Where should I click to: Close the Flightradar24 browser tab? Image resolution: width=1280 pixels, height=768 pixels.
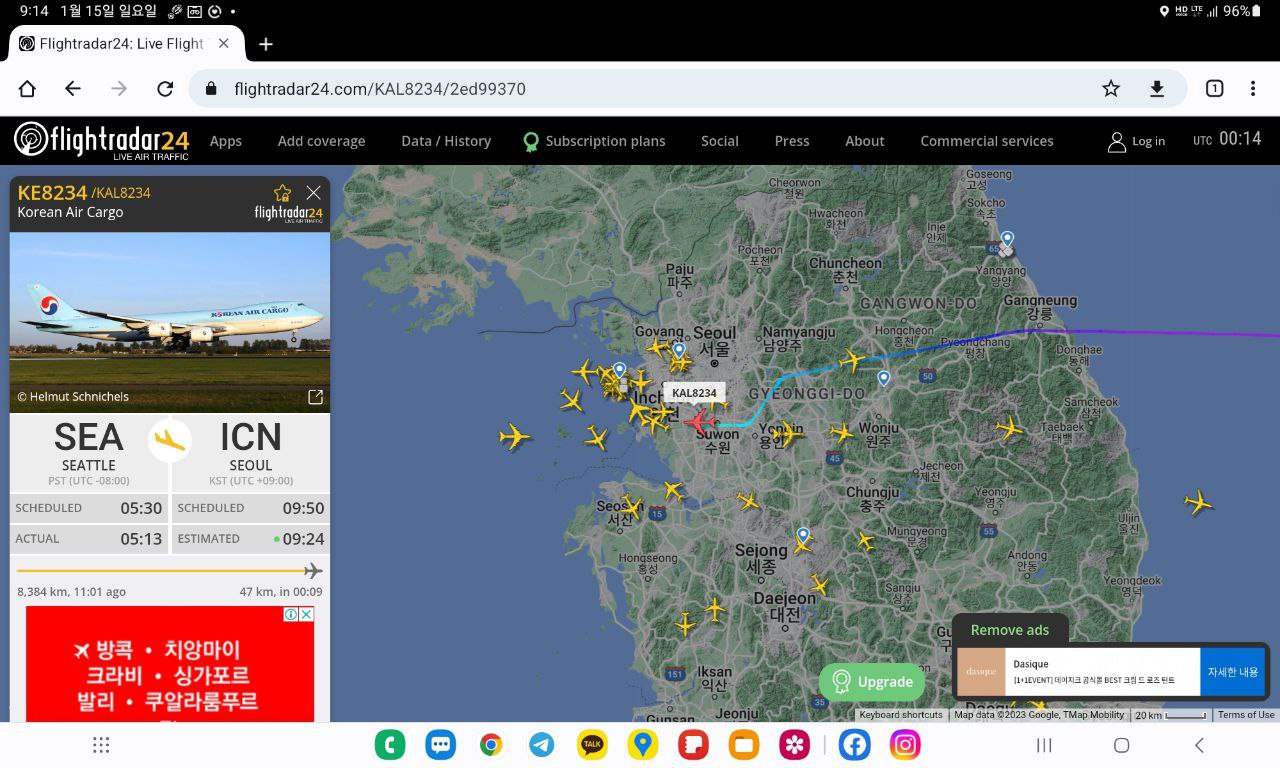224,44
